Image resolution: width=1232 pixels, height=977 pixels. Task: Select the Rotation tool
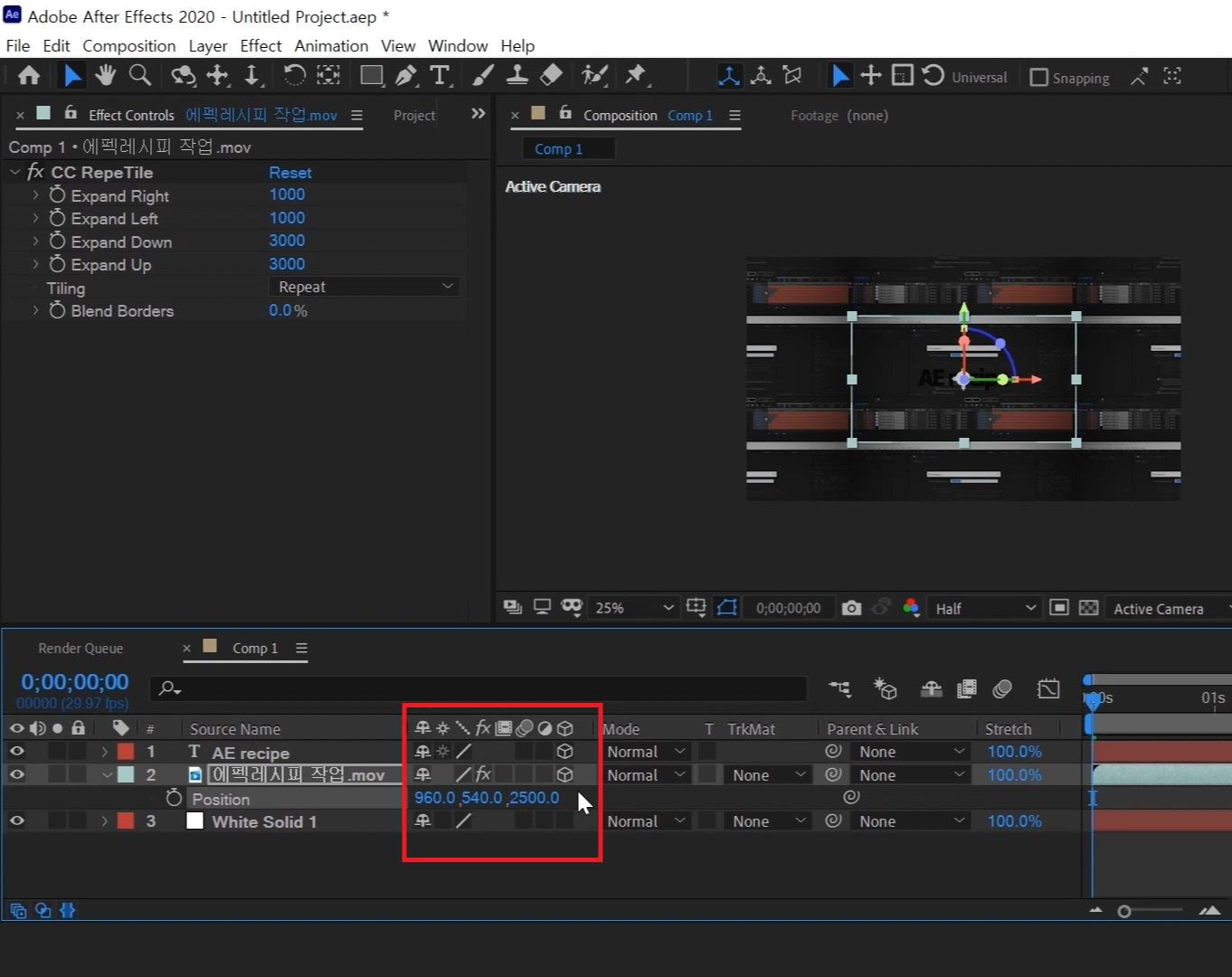[x=294, y=76]
